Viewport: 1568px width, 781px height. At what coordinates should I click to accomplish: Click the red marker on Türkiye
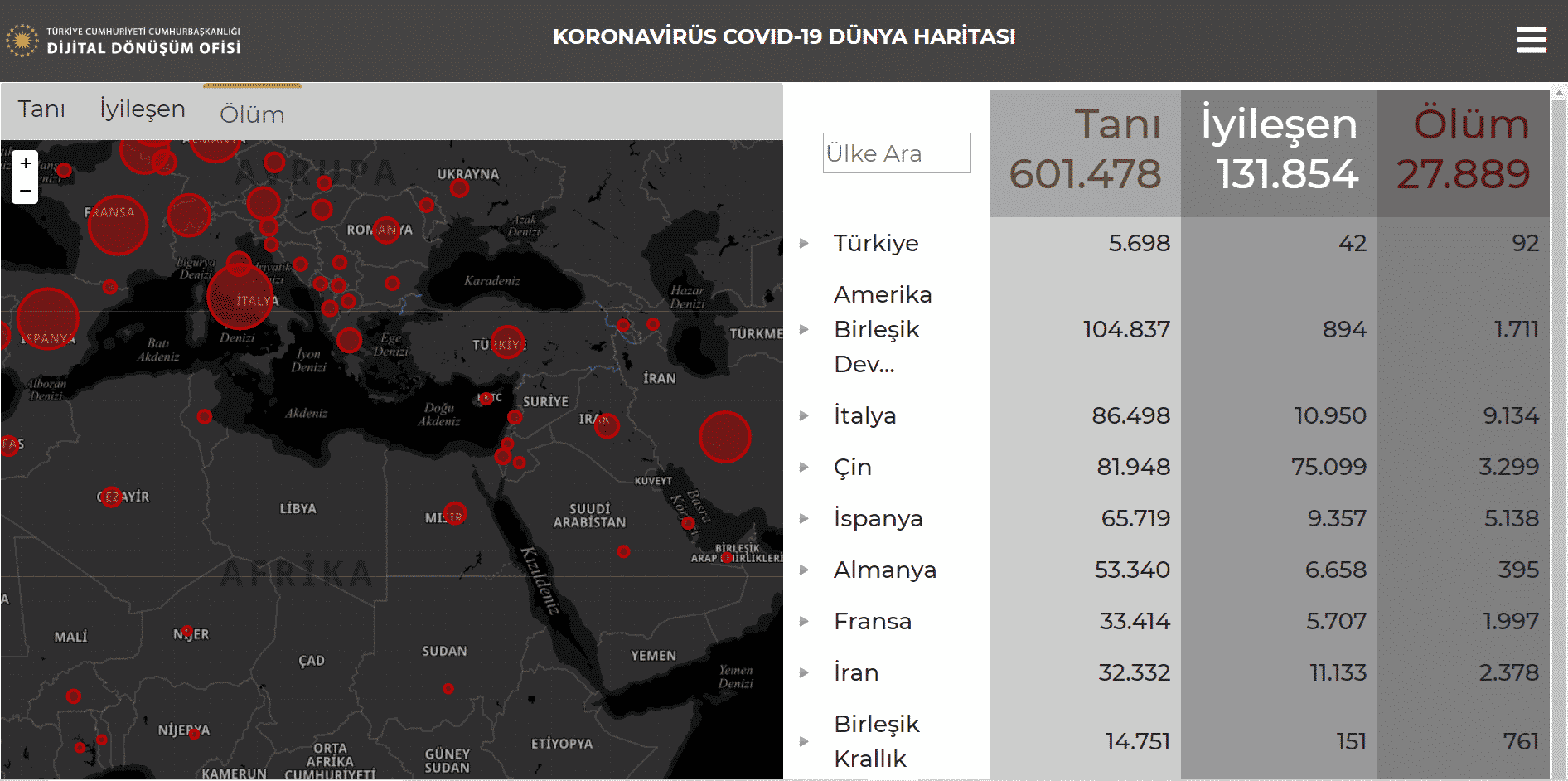[x=507, y=342]
